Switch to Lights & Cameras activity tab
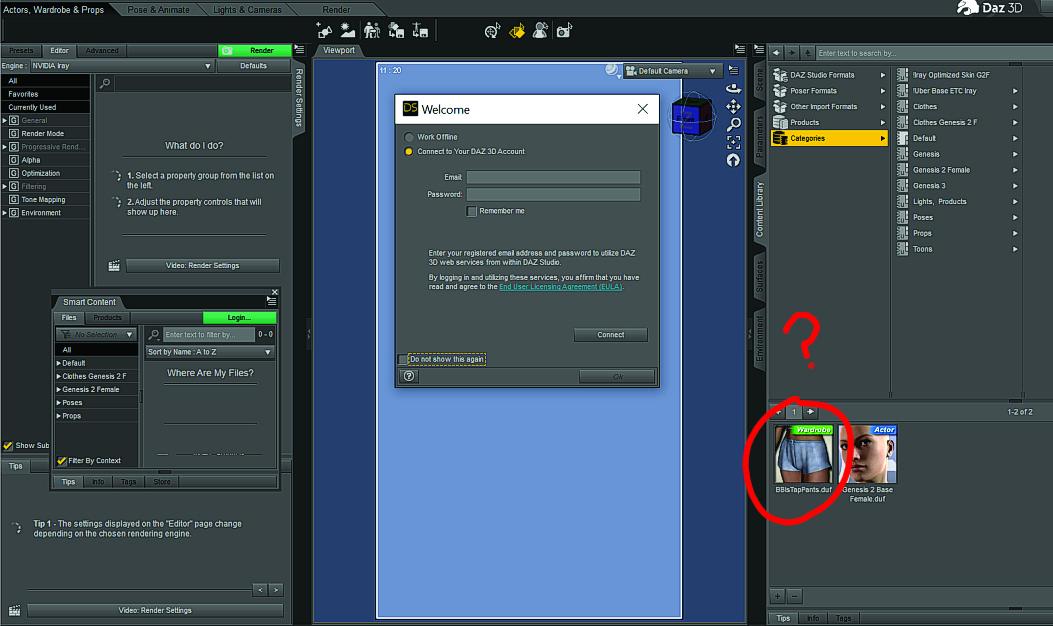The image size is (1053, 626). pos(247,9)
